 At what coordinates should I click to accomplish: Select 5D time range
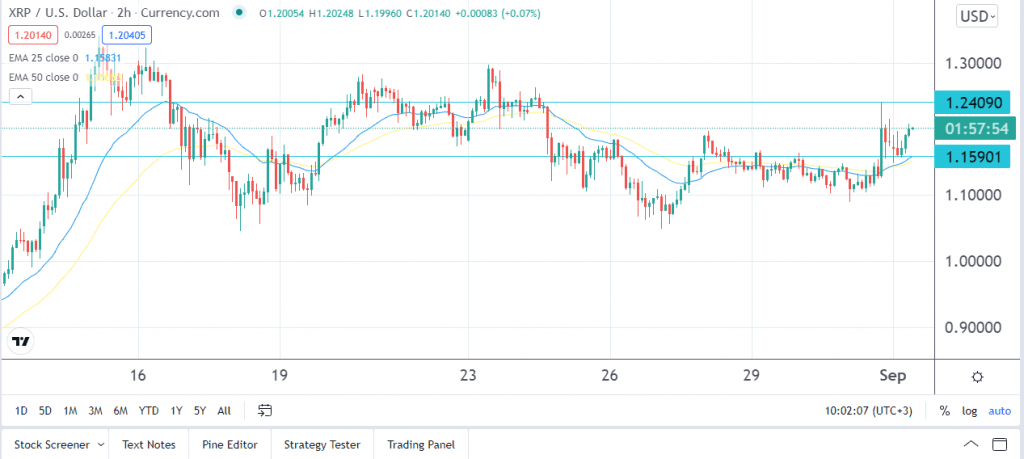click(45, 411)
